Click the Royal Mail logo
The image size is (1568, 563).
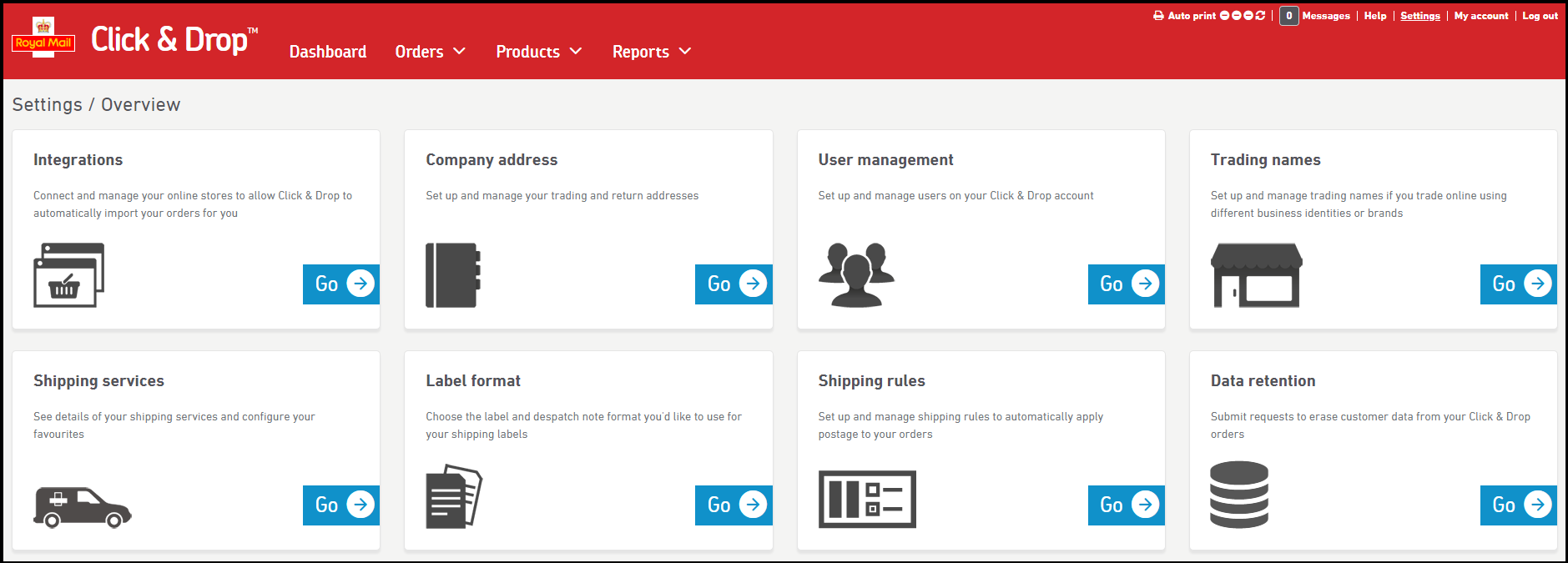click(x=43, y=38)
